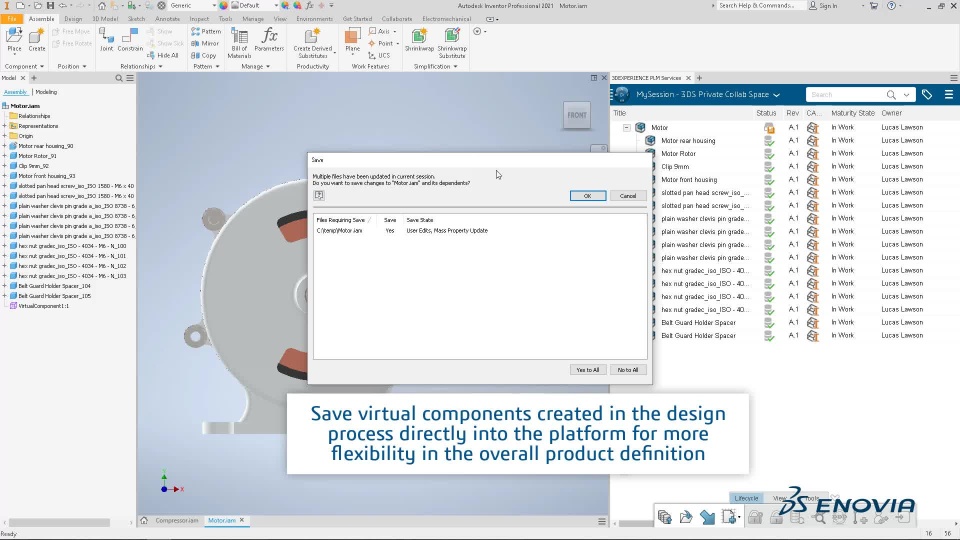Click No to All button
960x540 pixels.
tap(628, 370)
